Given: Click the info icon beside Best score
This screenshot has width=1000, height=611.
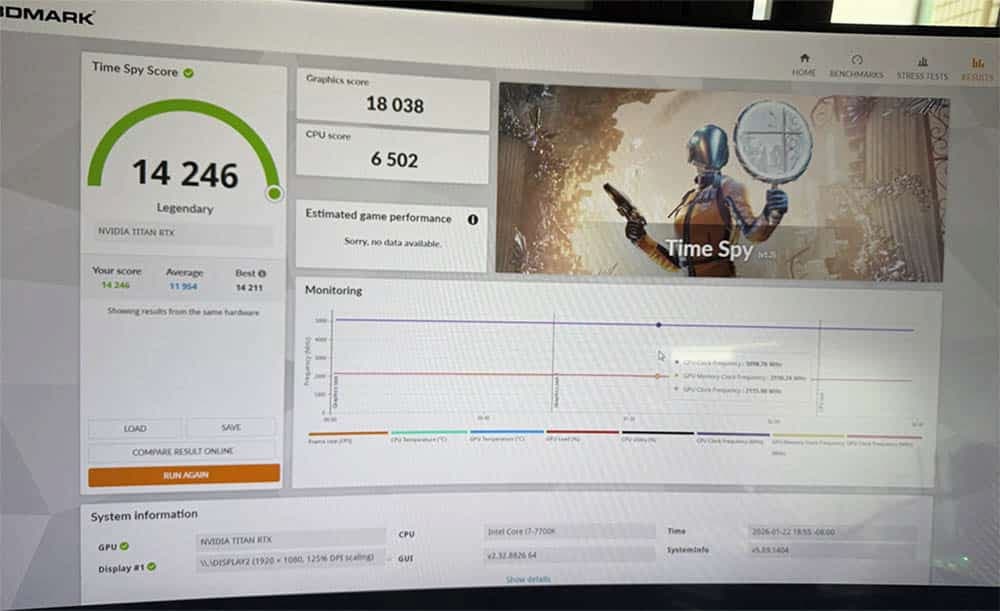Looking at the screenshot, I should pos(262,273).
